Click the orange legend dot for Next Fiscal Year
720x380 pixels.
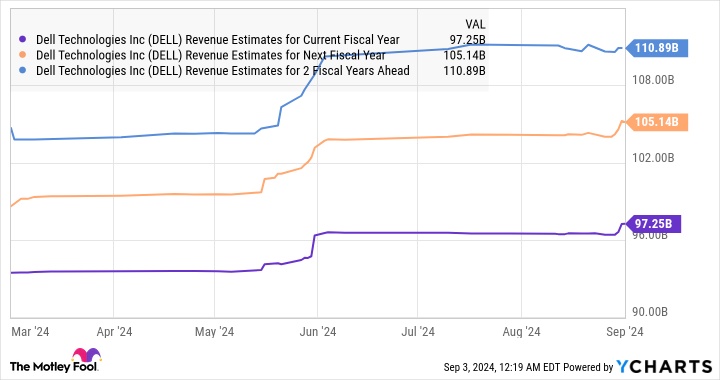(22, 55)
